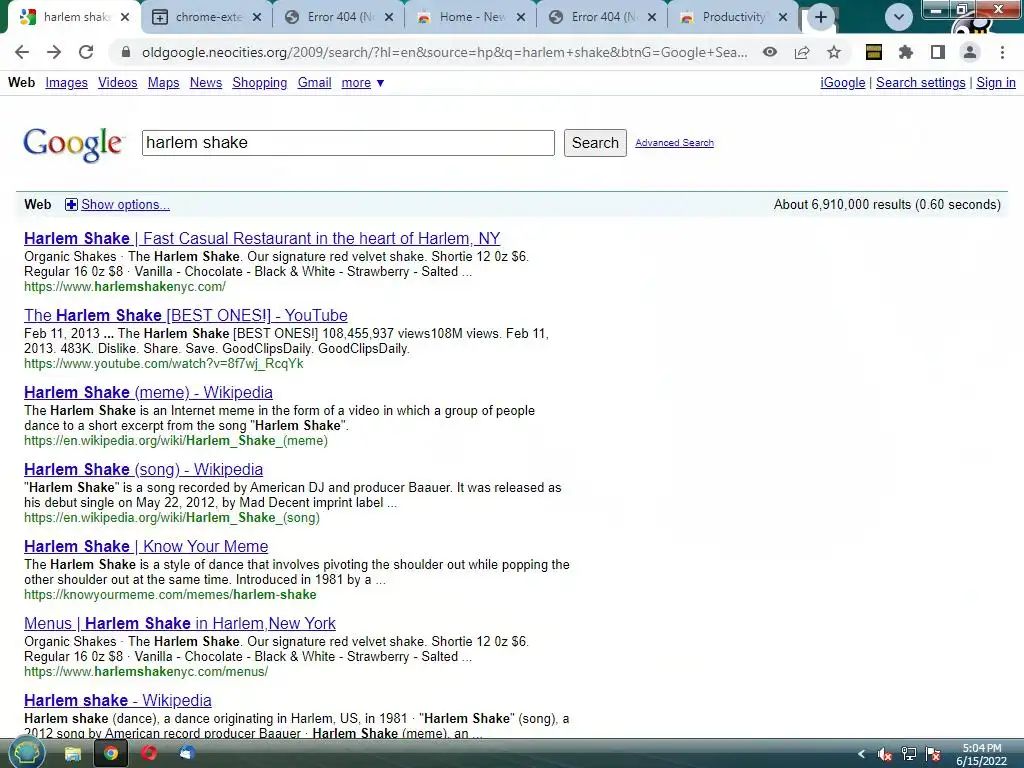
Task: Click the knowyourmeme.com green URL
Action: [x=170, y=595]
